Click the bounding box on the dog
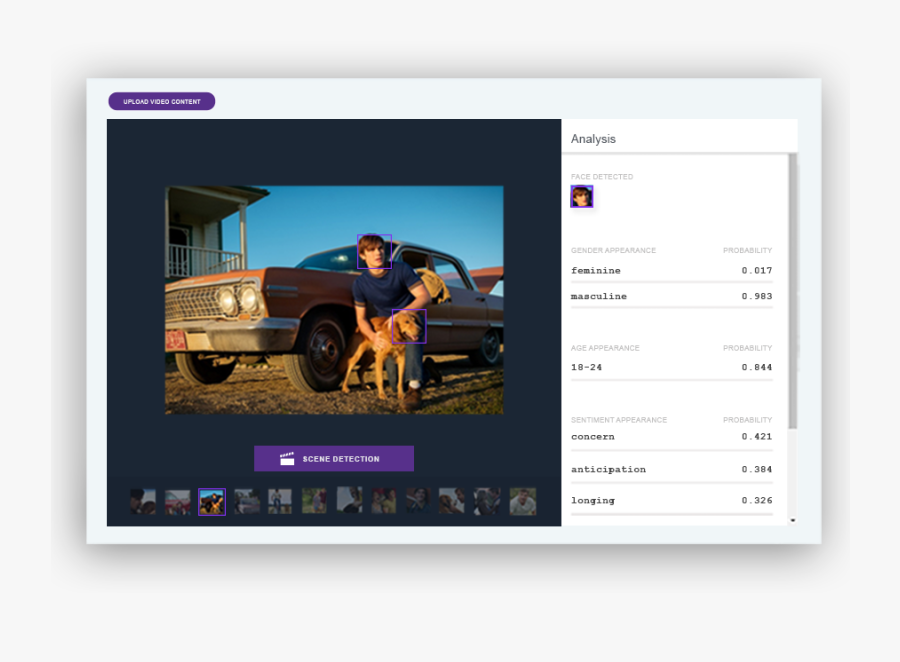This screenshot has height=662, width=900. click(x=408, y=326)
